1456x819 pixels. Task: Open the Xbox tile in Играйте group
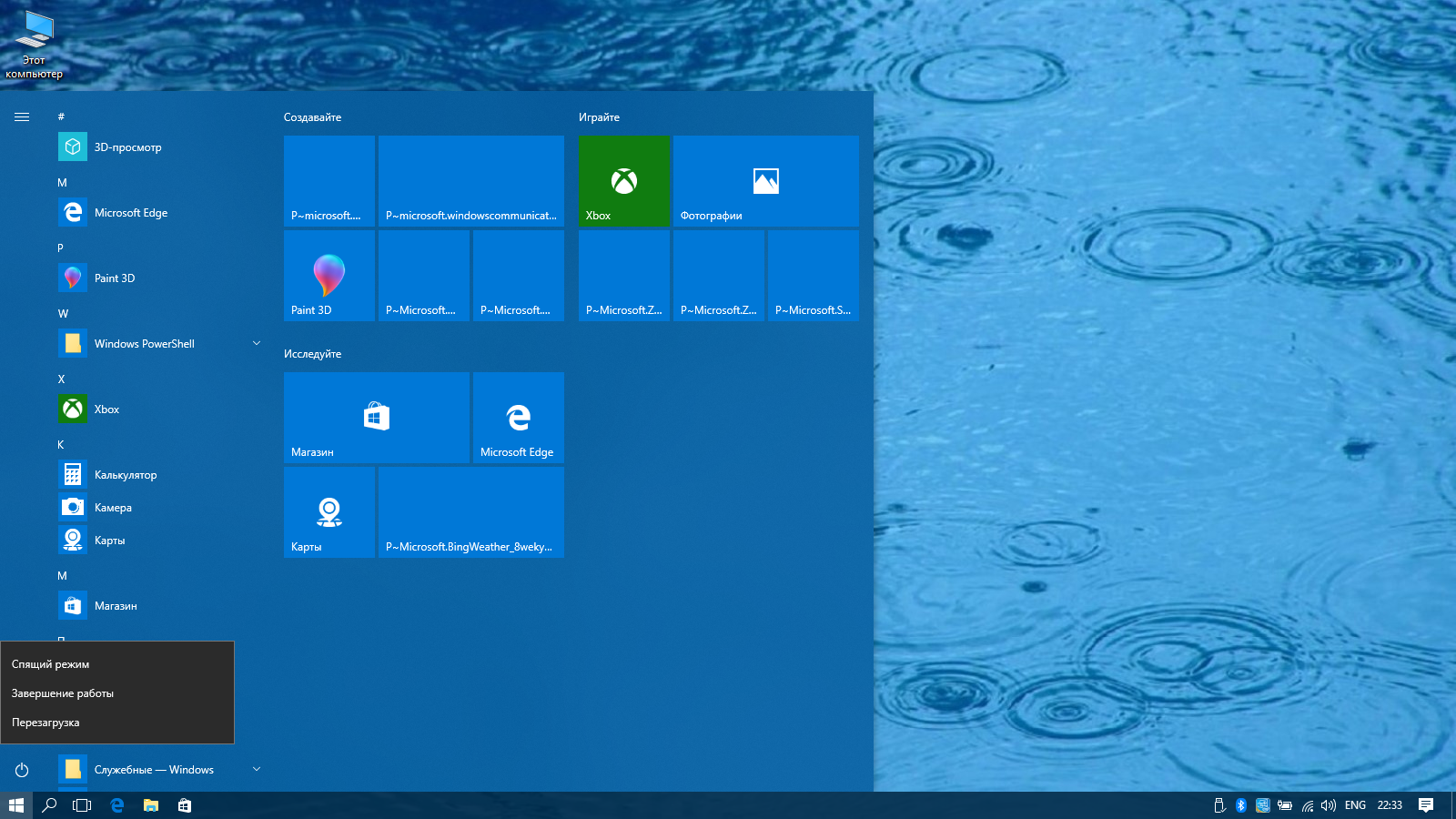tap(623, 181)
